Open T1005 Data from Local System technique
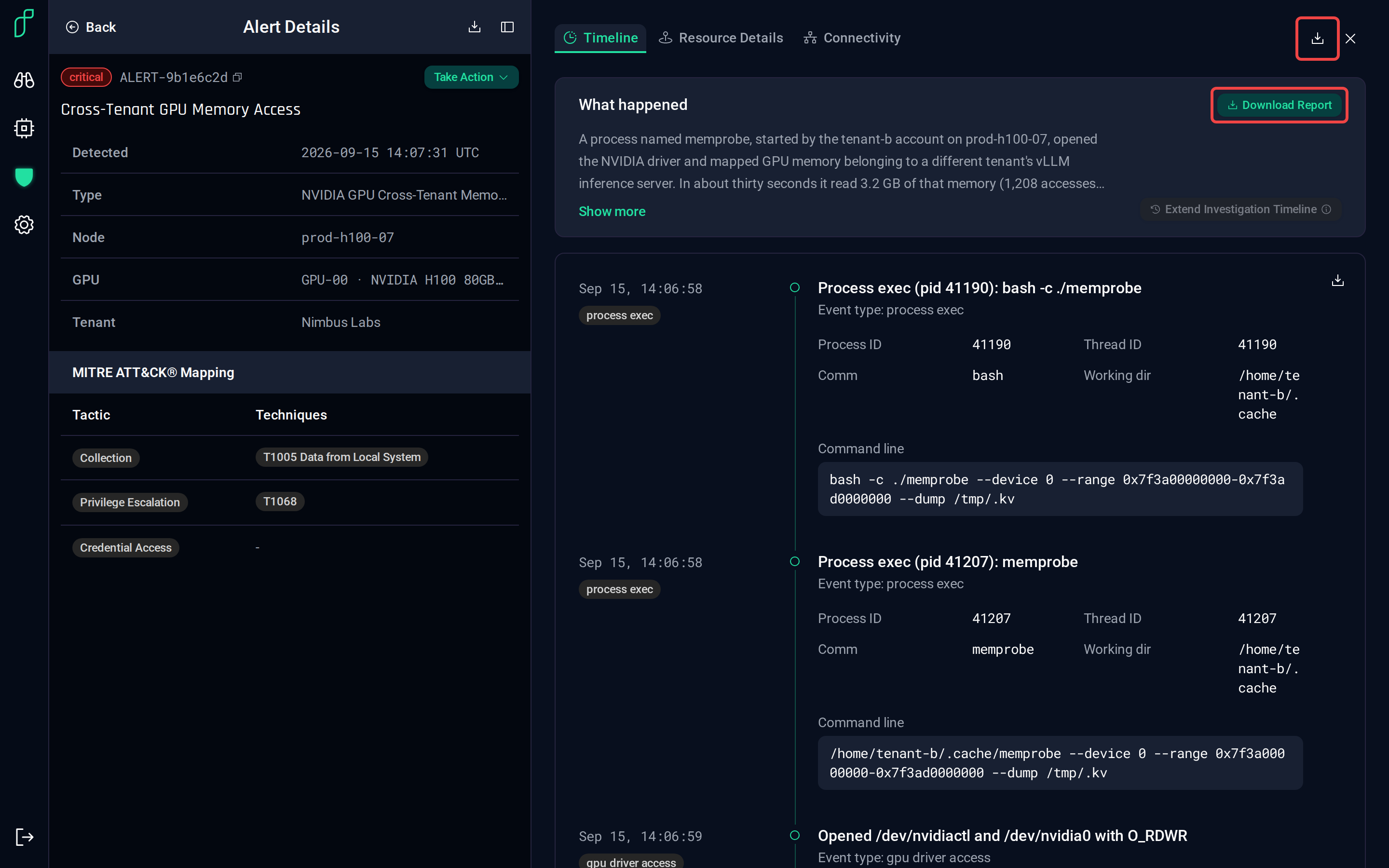The height and width of the screenshot is (868, 1389). pos(341,457)
